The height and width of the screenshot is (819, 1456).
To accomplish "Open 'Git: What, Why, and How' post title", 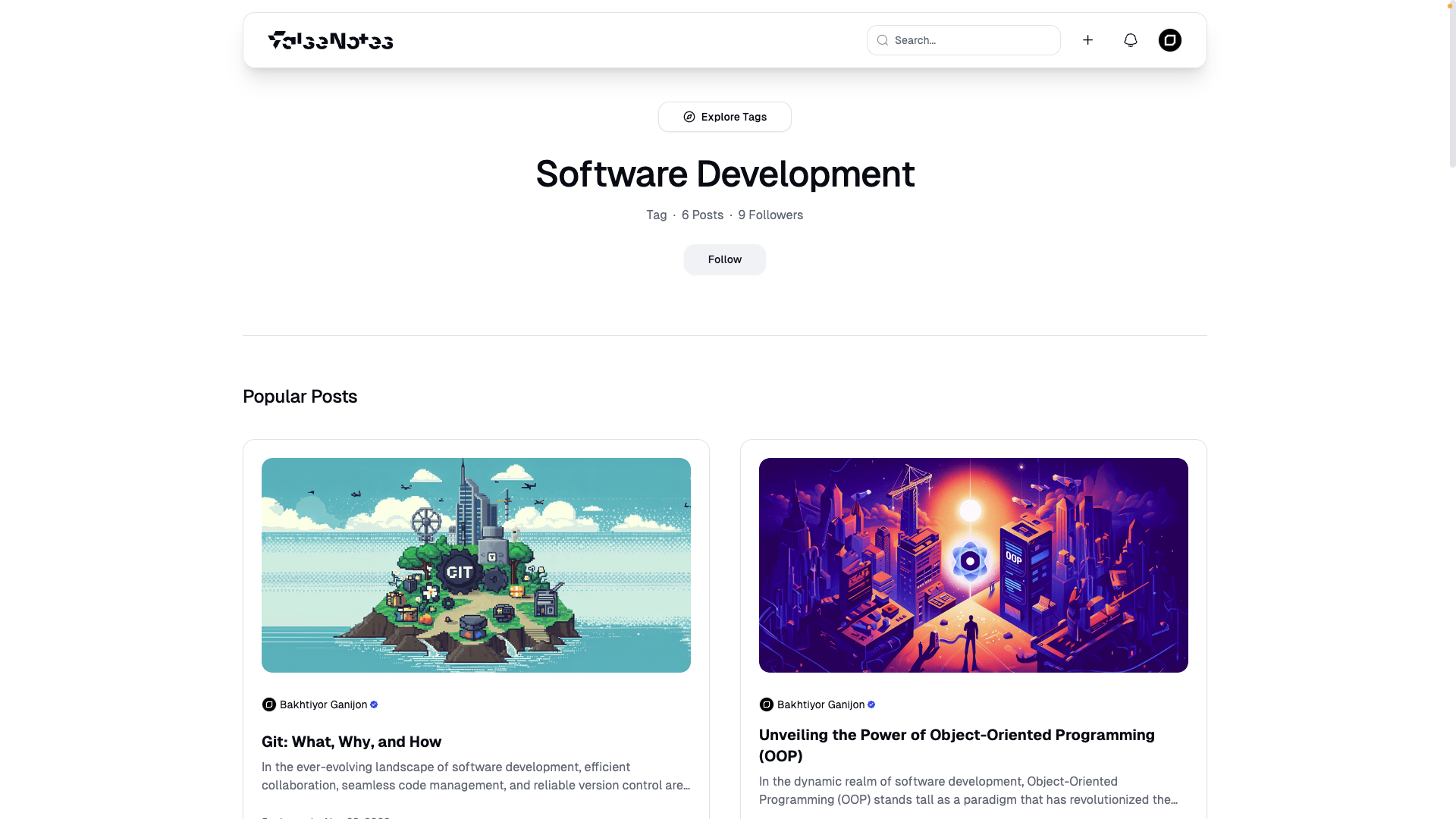I will (351, 742).
